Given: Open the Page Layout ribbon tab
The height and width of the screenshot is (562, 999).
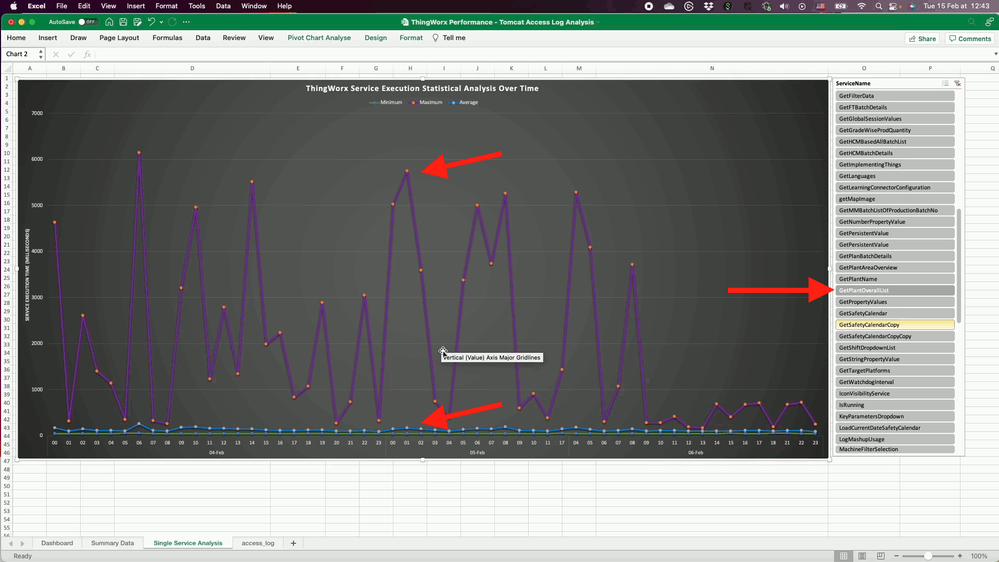Looking at the screenshot, I should tap(119, 38).
